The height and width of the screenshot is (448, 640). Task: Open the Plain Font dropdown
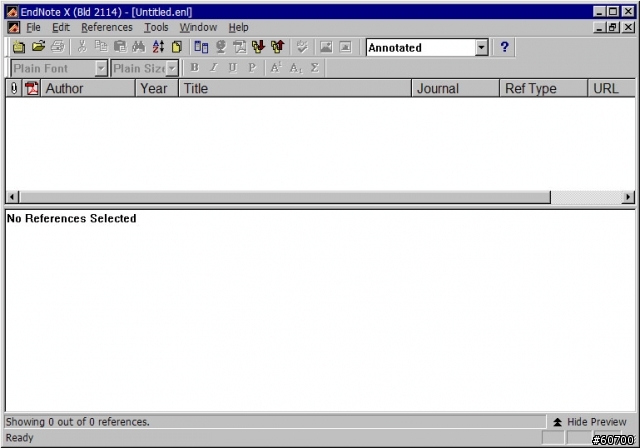click(x=100, y=69)
